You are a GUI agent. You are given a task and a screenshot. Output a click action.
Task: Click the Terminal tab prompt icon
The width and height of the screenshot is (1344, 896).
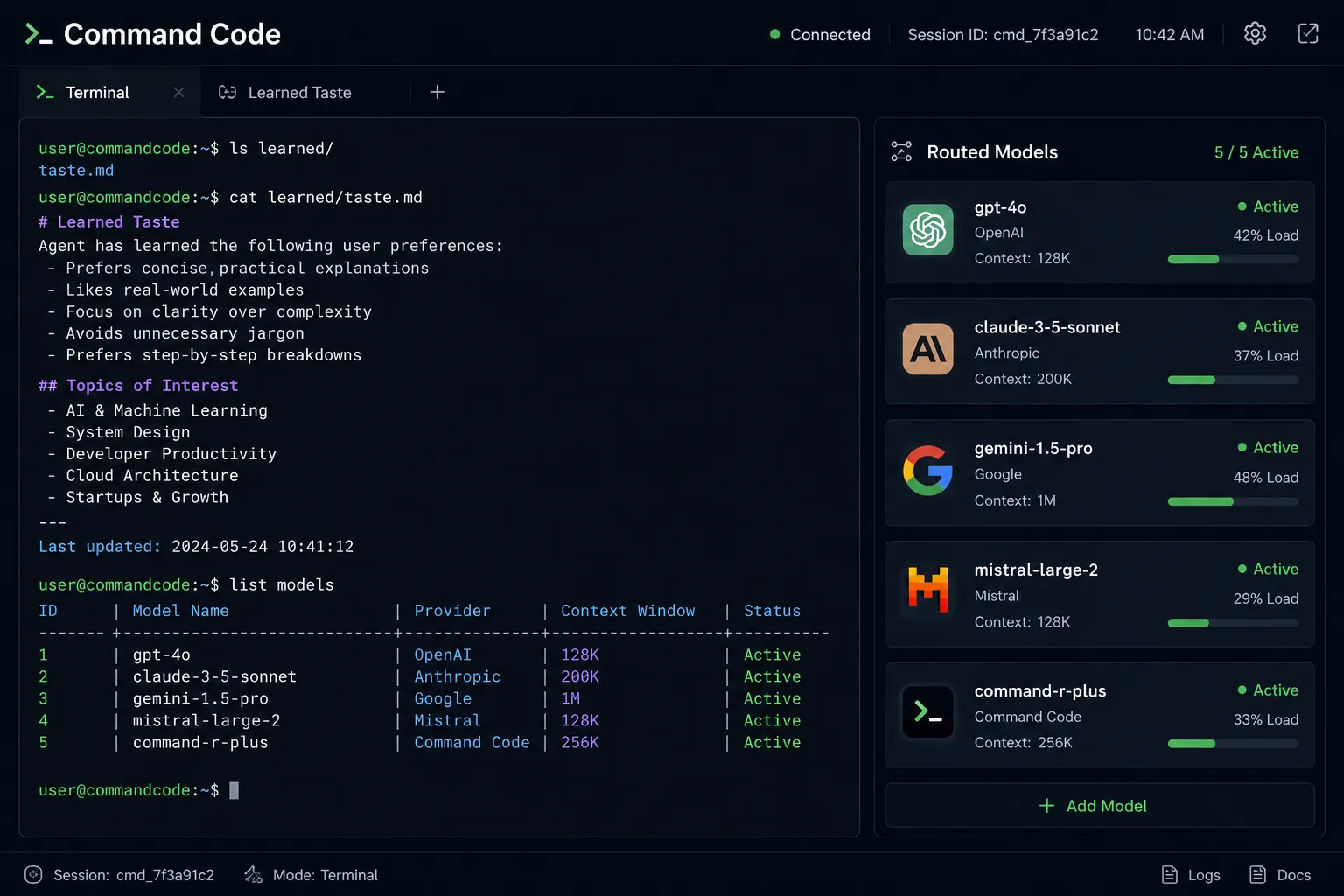[x=45, y=92]
